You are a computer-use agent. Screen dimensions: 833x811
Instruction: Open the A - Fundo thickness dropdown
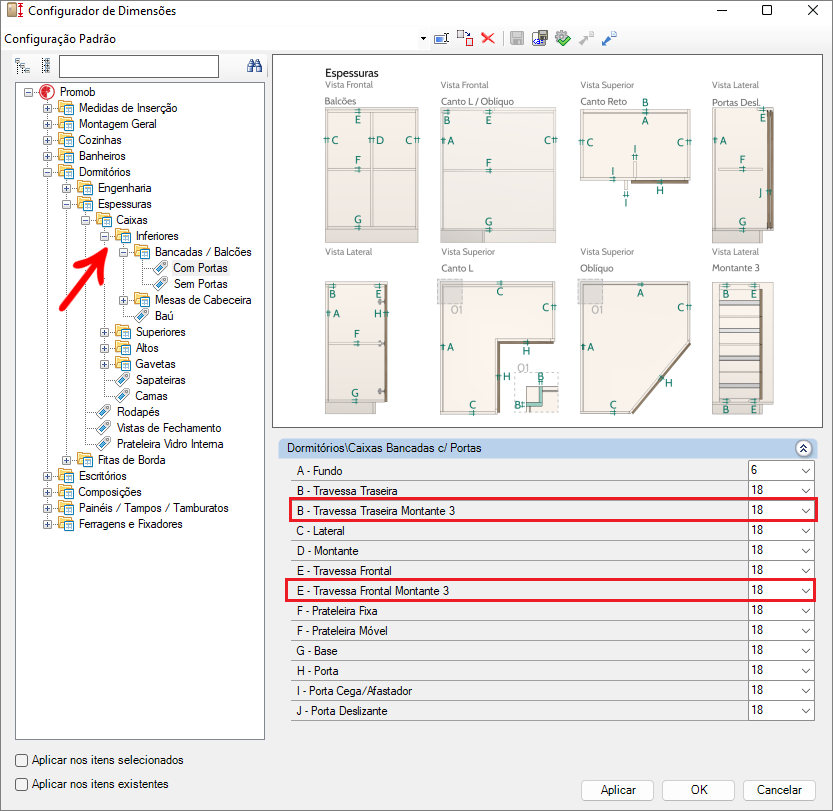[805, 470]
